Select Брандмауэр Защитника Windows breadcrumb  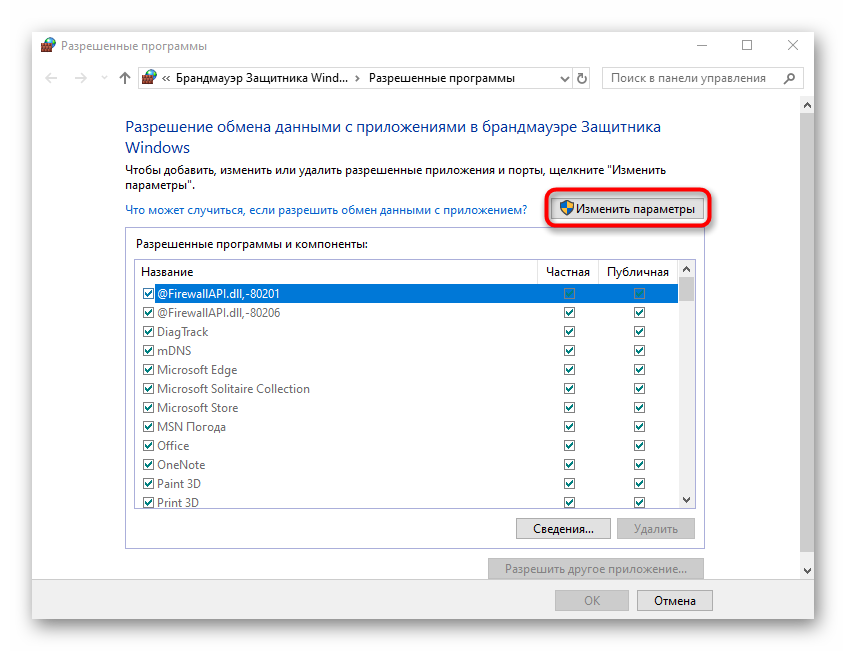tap(262, 78)
